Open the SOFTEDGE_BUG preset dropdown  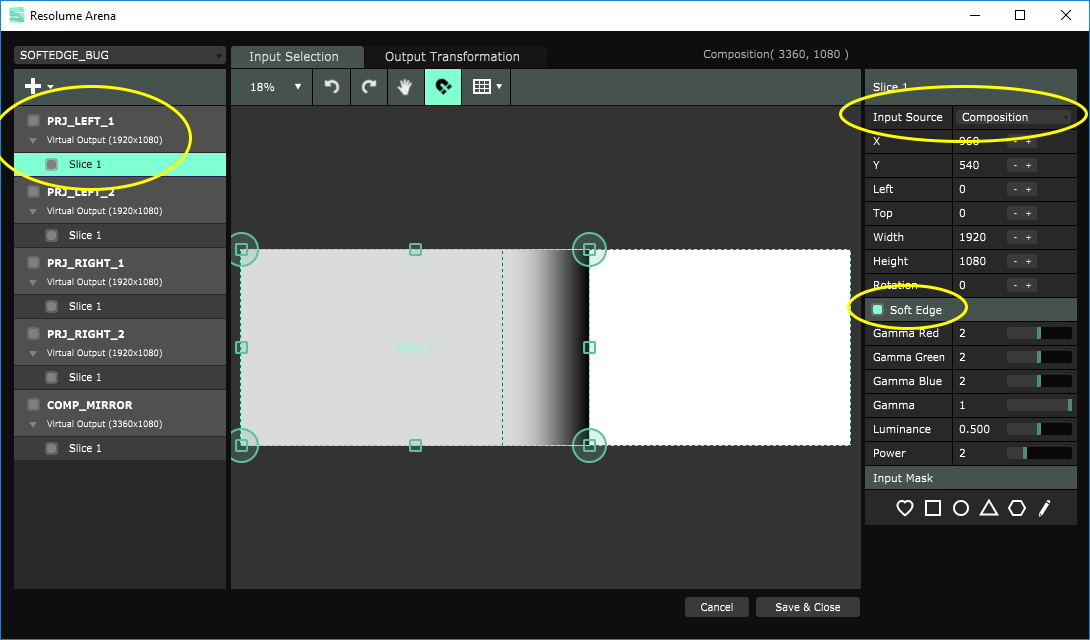120,55
